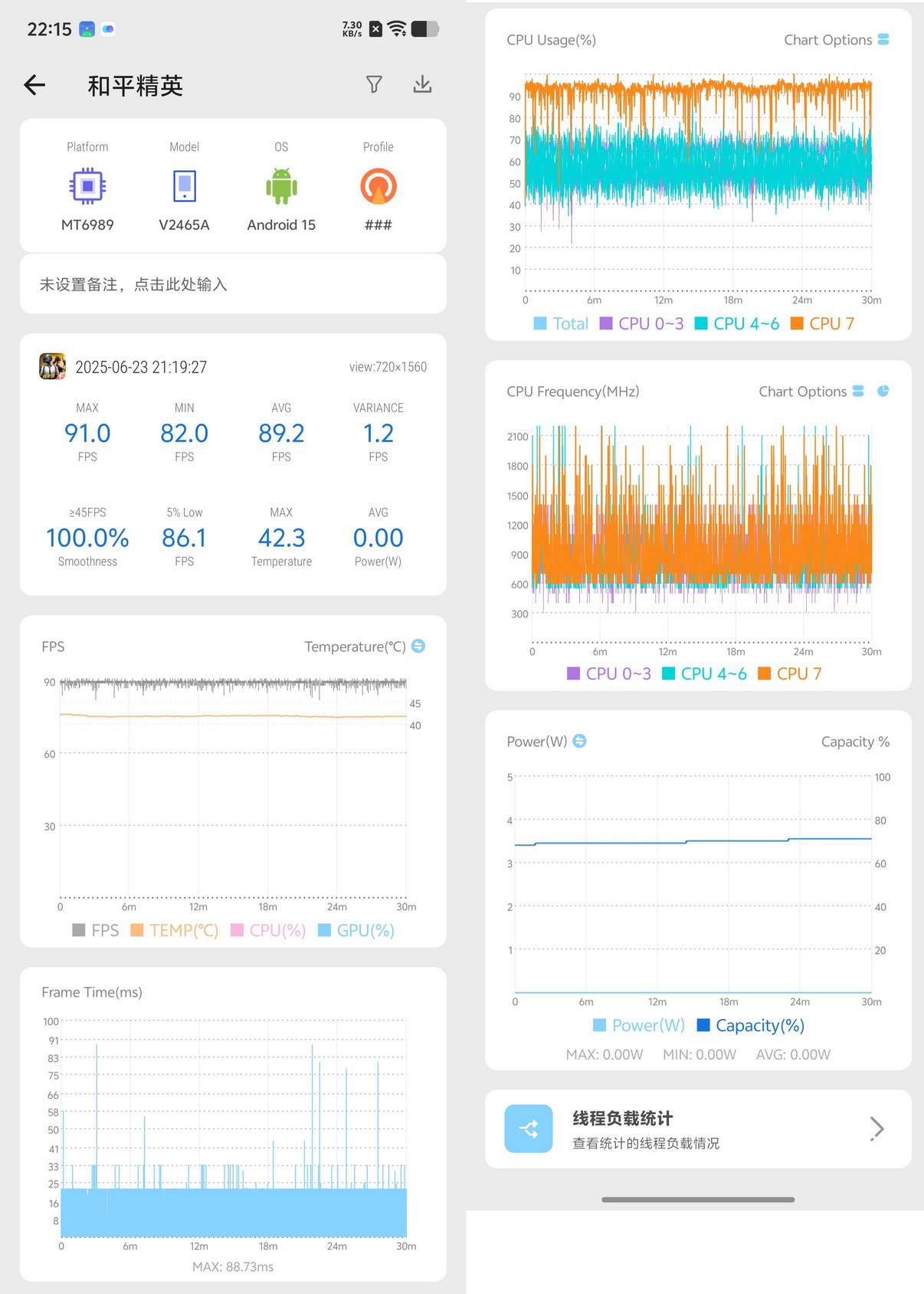The image size is (924, 1294).
Task: Tap MAX: 88.73ms under Frame Time chart
Action: coord(233,1266)
